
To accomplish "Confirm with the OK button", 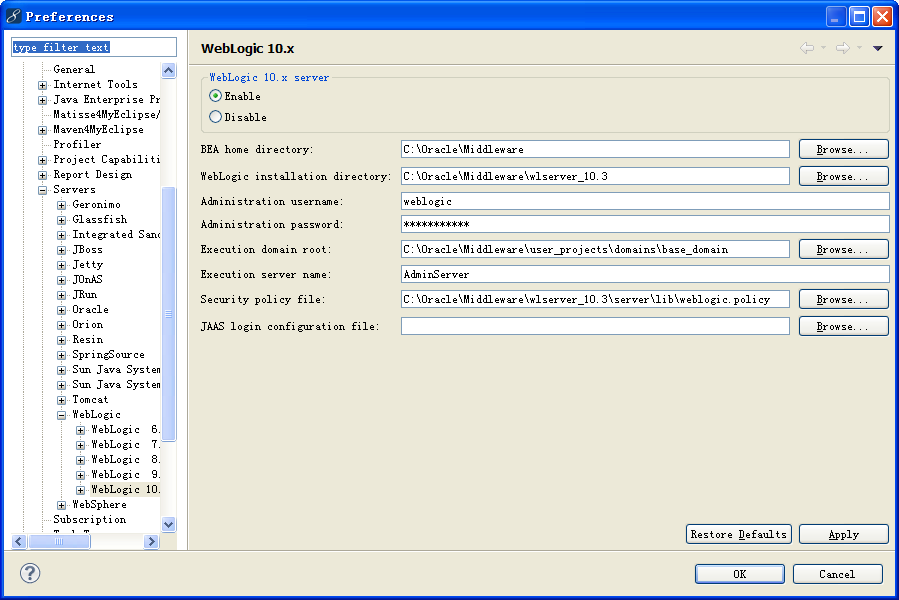I will (x=740, y=574).
